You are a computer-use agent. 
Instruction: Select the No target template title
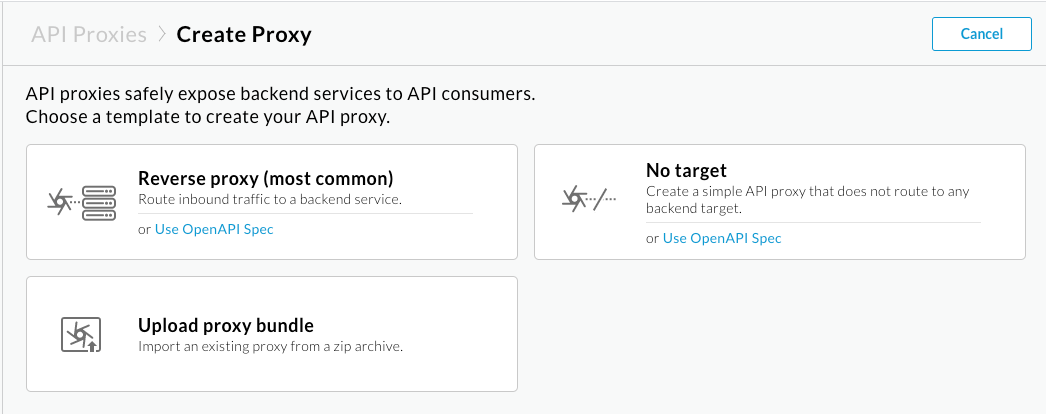(686, 170)
